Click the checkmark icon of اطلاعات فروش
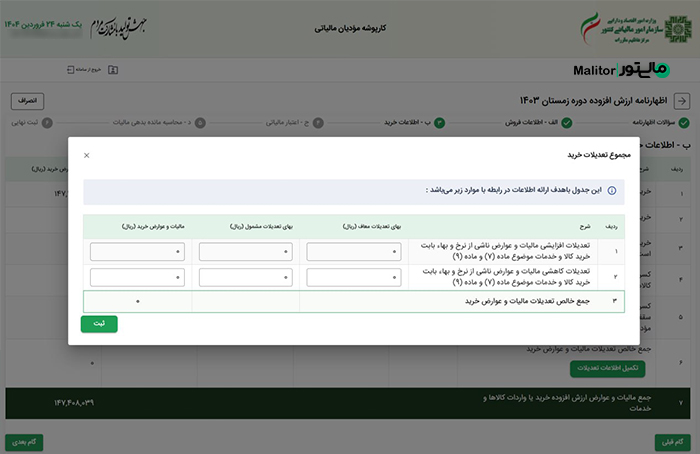The width and height of the screenshot is (700, 454). [x=567, y=122]
